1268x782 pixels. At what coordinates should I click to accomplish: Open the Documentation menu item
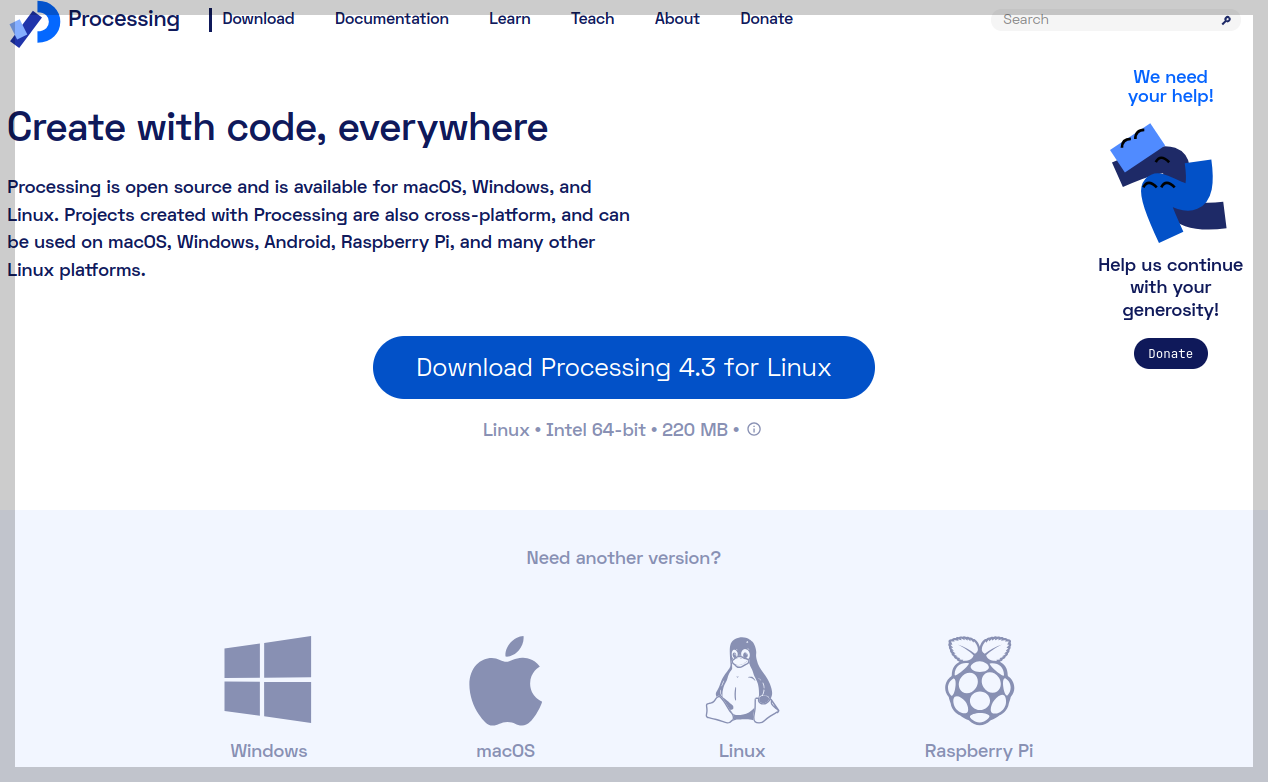392,19
